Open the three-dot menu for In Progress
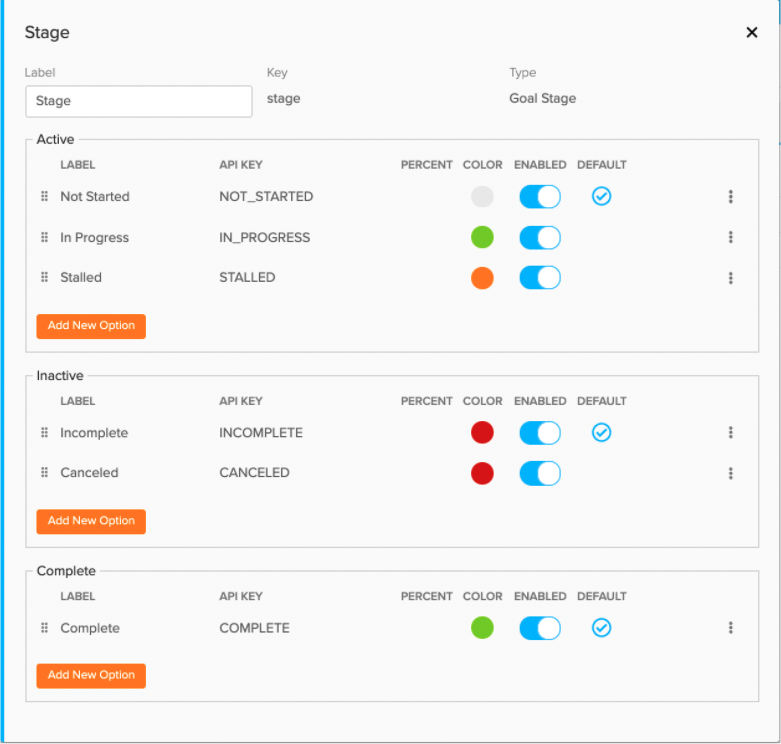This screenshot has width=781, height=744. coord(731,237)
